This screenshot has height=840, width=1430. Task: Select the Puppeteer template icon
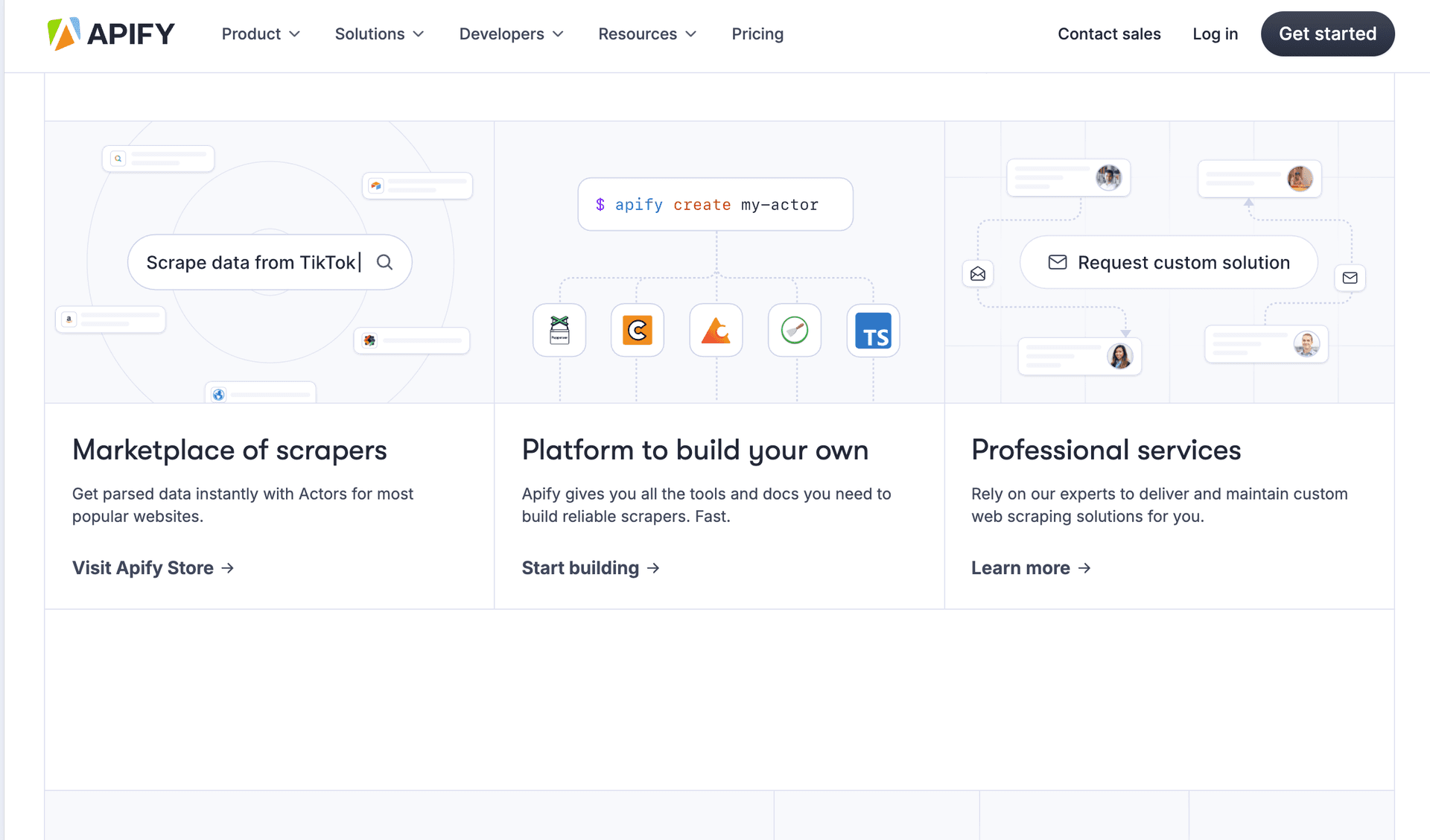[x=559, y=330]
